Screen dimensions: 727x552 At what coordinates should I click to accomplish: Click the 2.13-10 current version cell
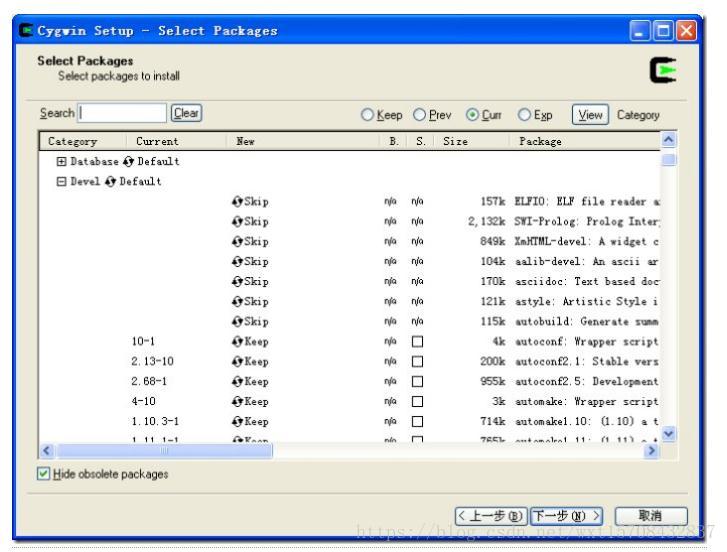point(153,362)
